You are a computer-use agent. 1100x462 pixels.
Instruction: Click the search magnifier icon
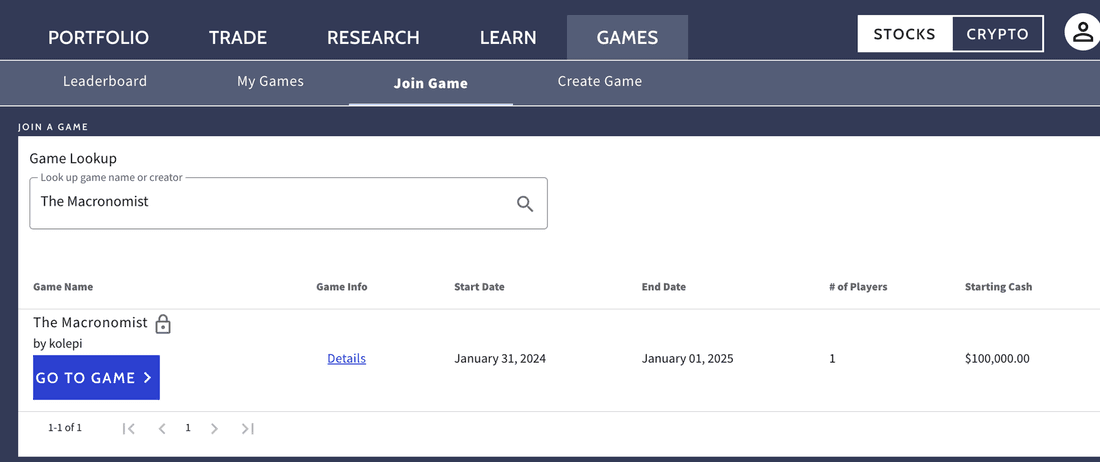coord(525,204)
